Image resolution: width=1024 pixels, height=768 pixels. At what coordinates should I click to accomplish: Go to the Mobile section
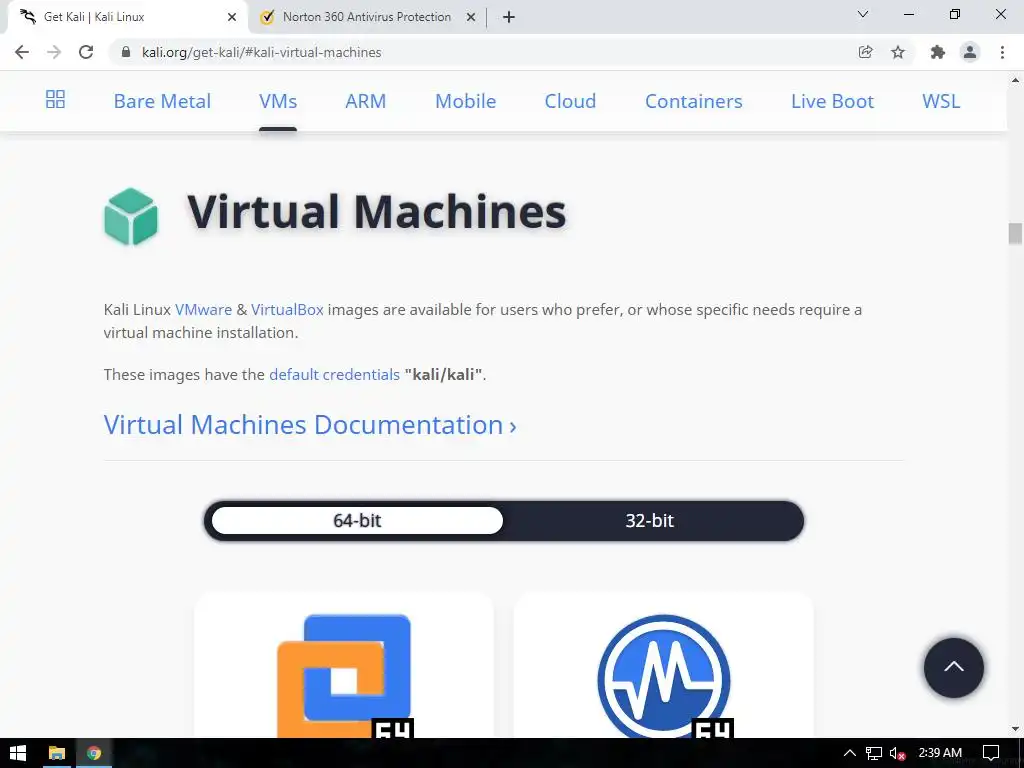click(x=466, y=101)
